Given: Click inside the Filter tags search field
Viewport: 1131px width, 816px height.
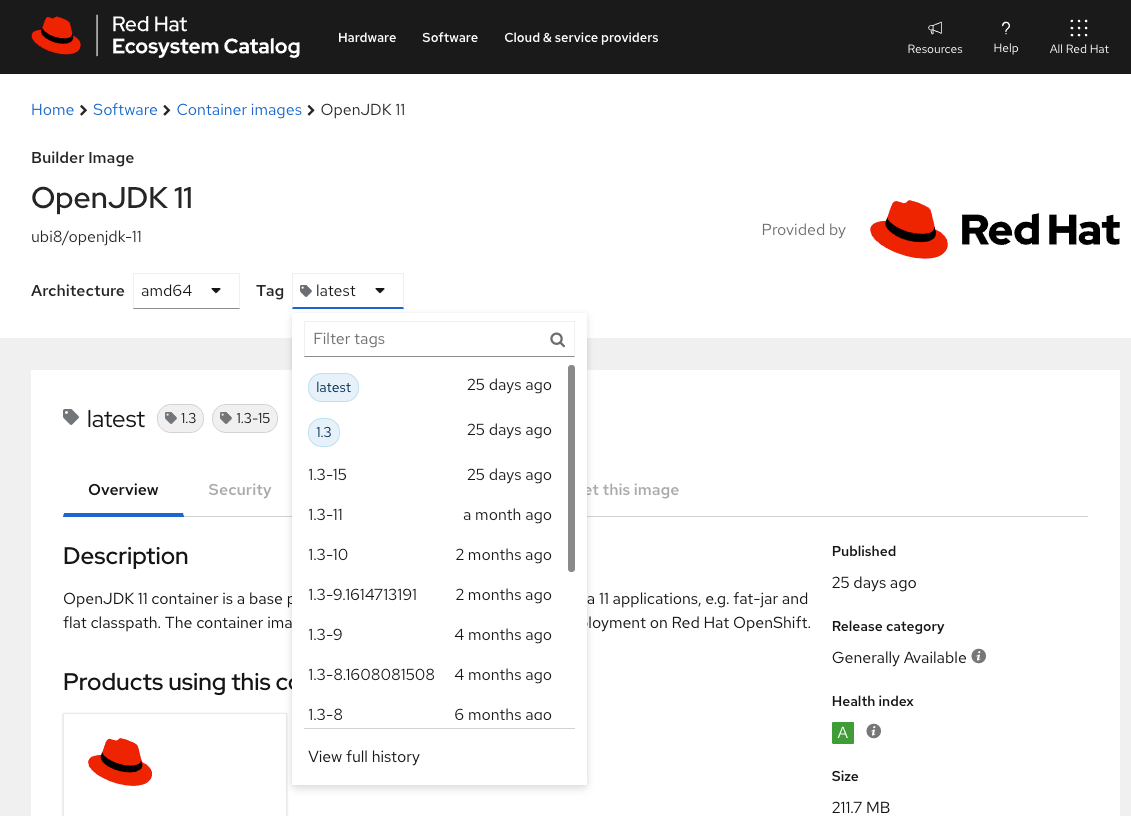Looking at the screenshot, I should click(420, 339).
